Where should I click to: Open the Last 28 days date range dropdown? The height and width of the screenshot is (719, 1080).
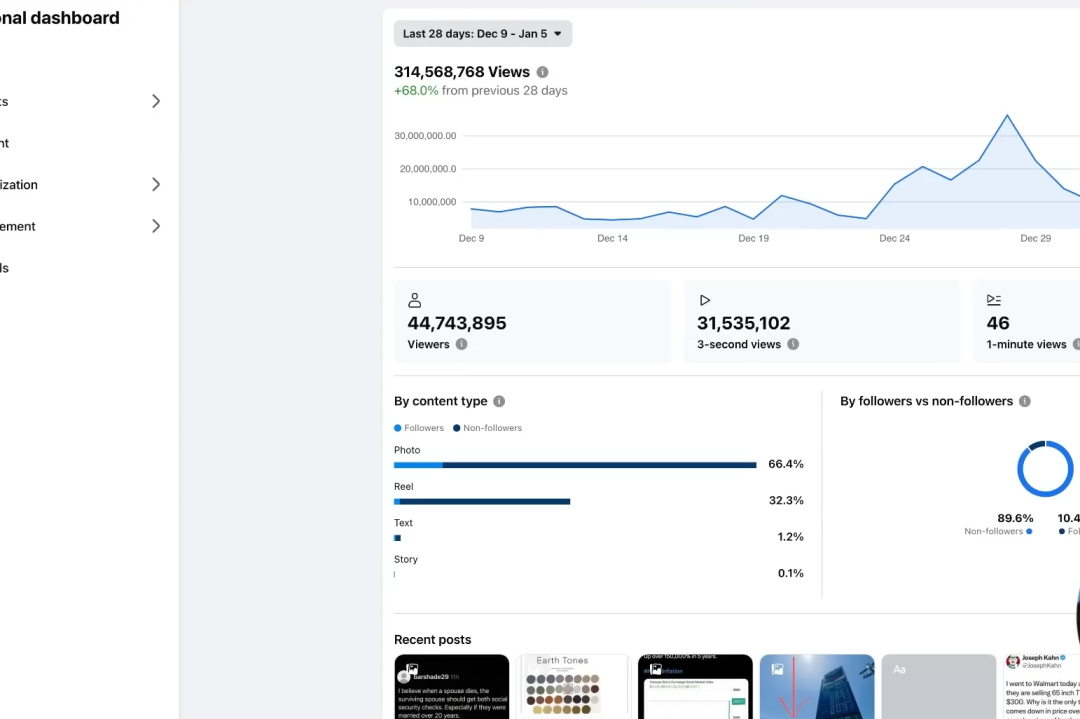(482, 34)
